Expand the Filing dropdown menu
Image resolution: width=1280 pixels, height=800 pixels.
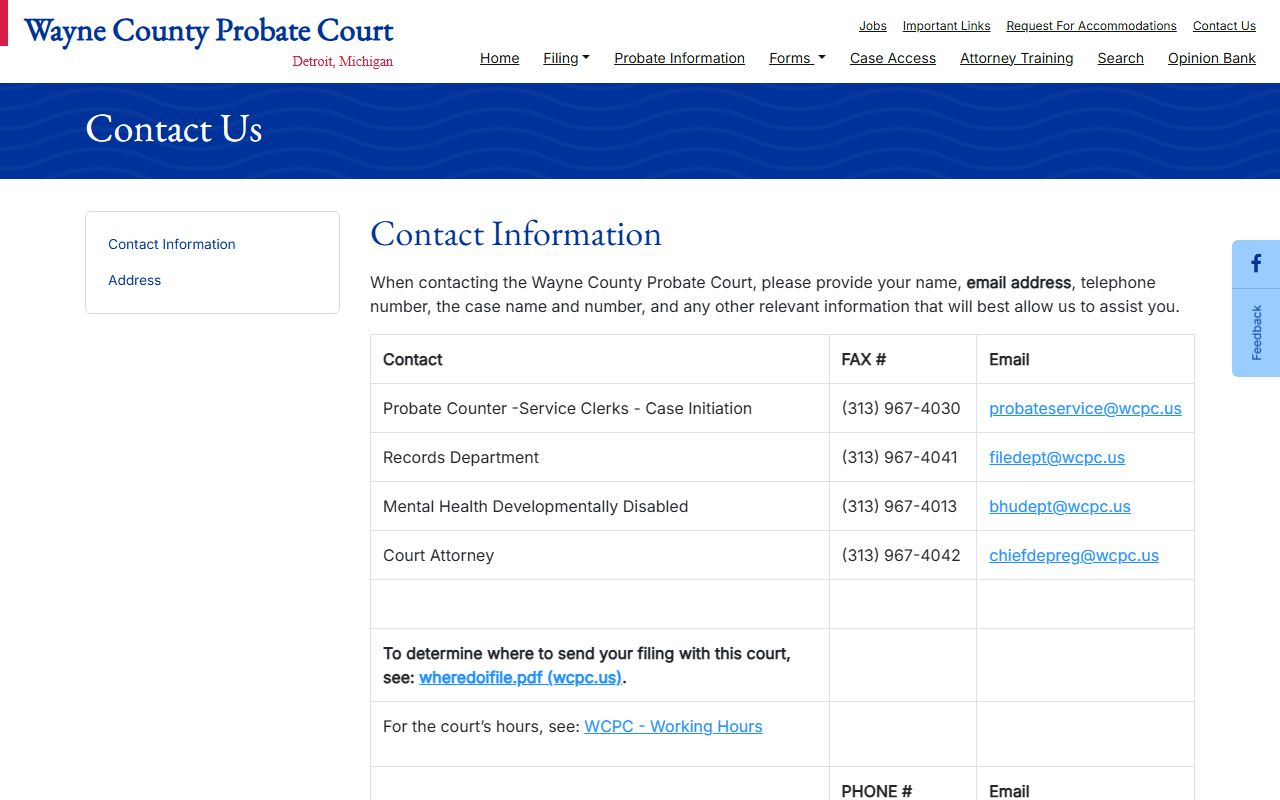pyautogui.click(x=566, y=58)
